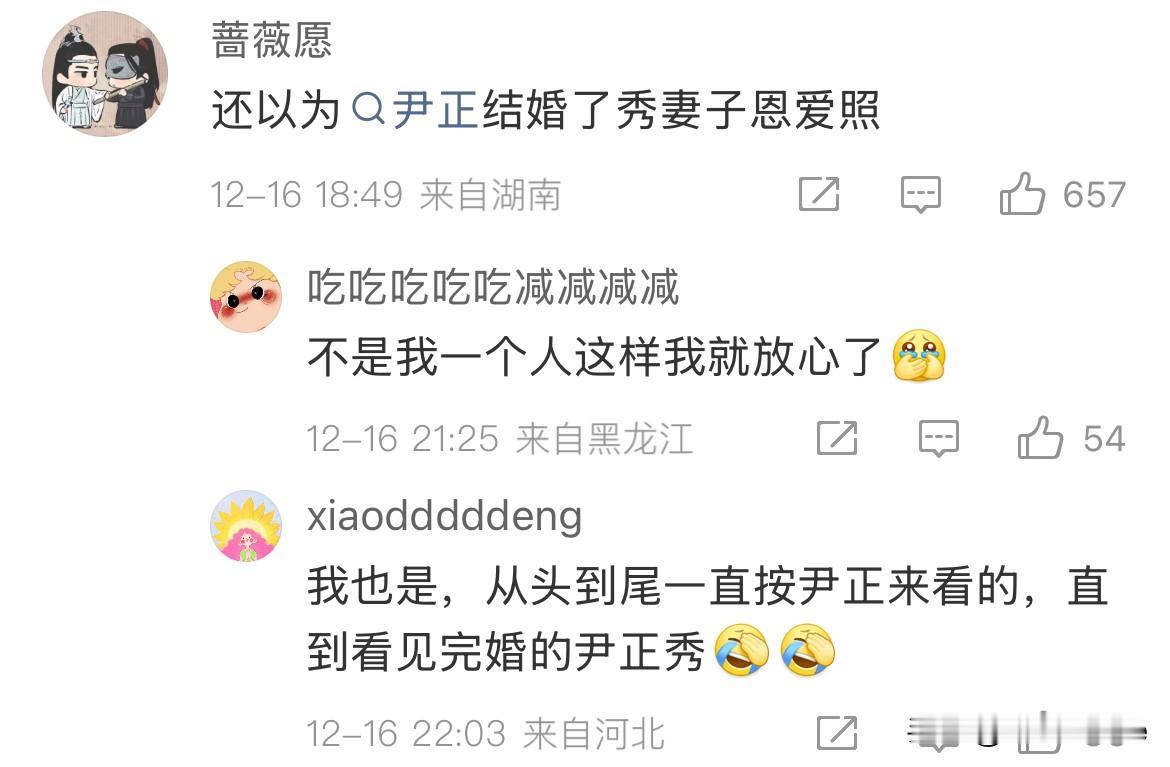Tap the comment icon on the 21:25 reply

938,438
